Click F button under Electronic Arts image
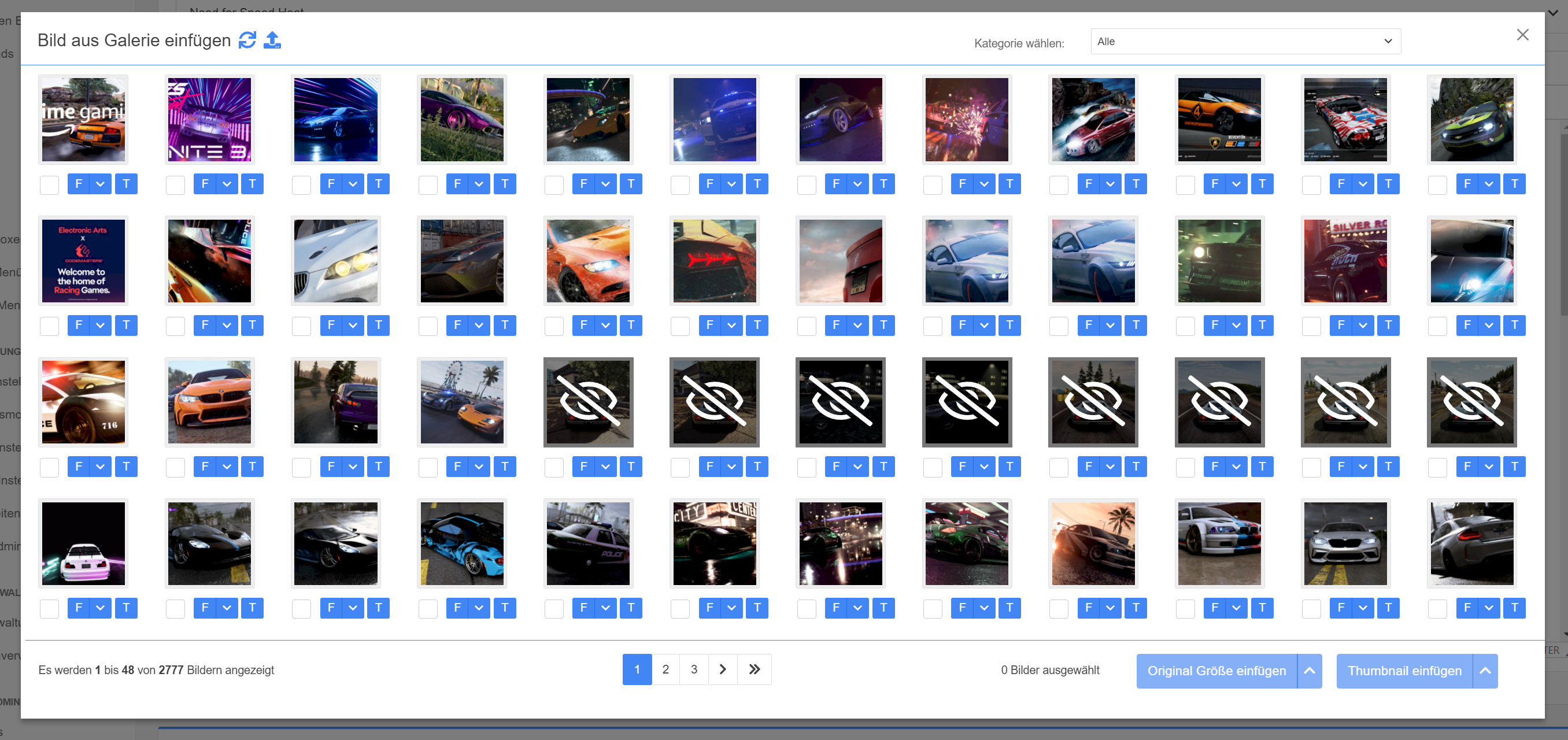The height and width of the screenshot is (740, 1568). (x=79, y=325)
